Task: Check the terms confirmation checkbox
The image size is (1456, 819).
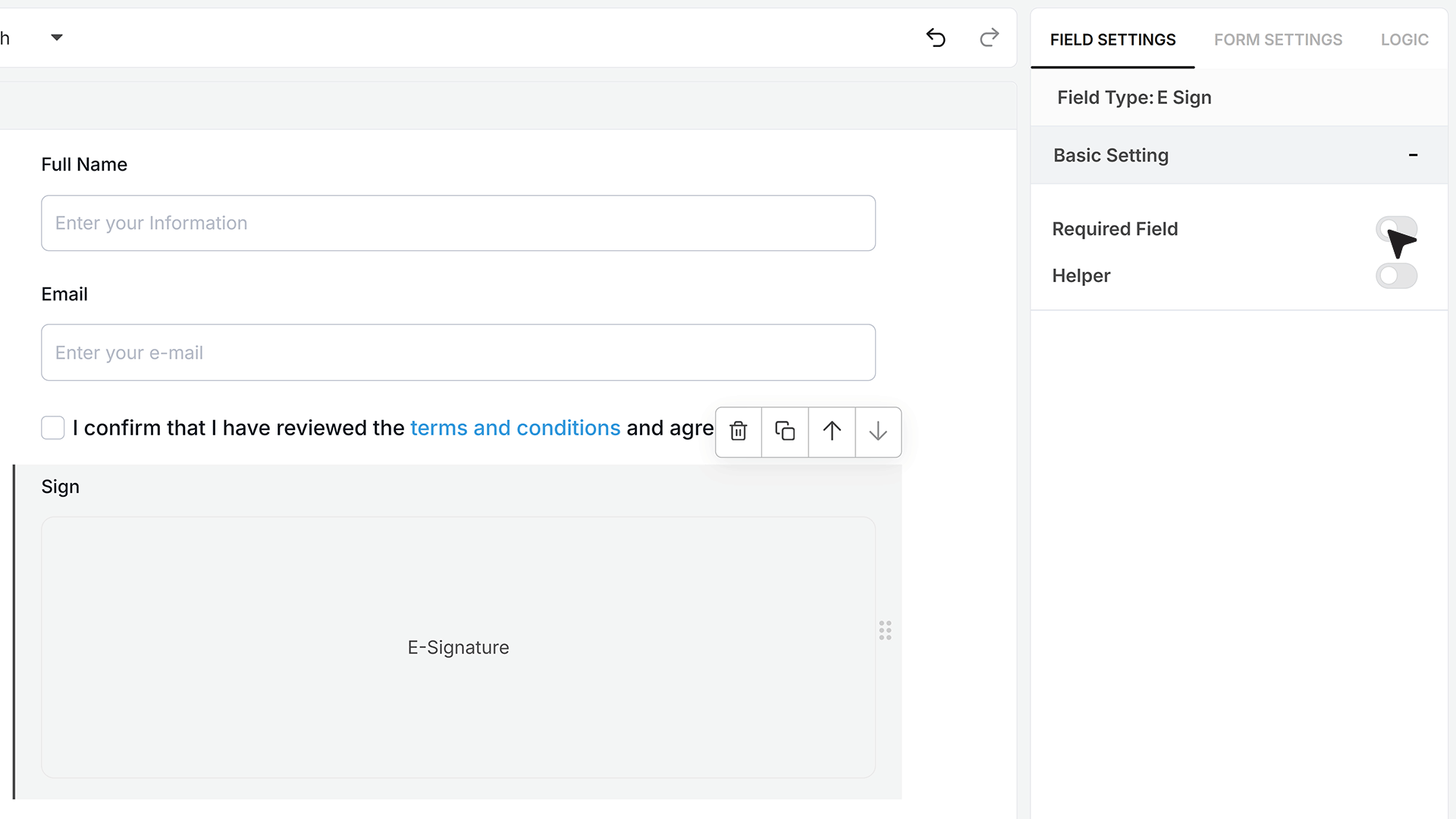Action: [53, 428]
